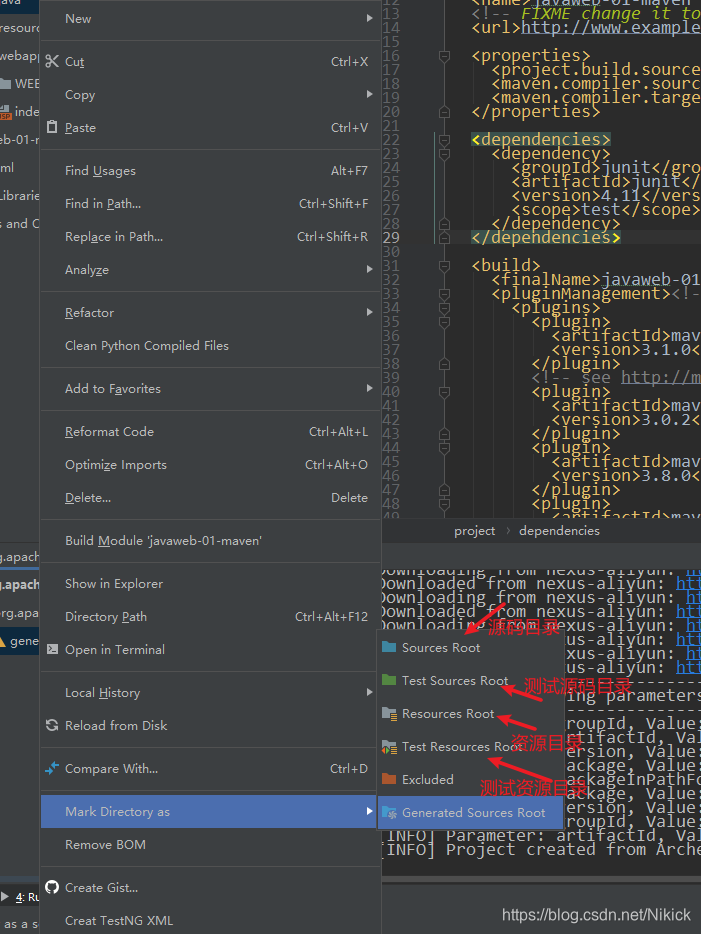701x934 pixels.
Task: Mark directory as Excluded
Action: (471, 779)
